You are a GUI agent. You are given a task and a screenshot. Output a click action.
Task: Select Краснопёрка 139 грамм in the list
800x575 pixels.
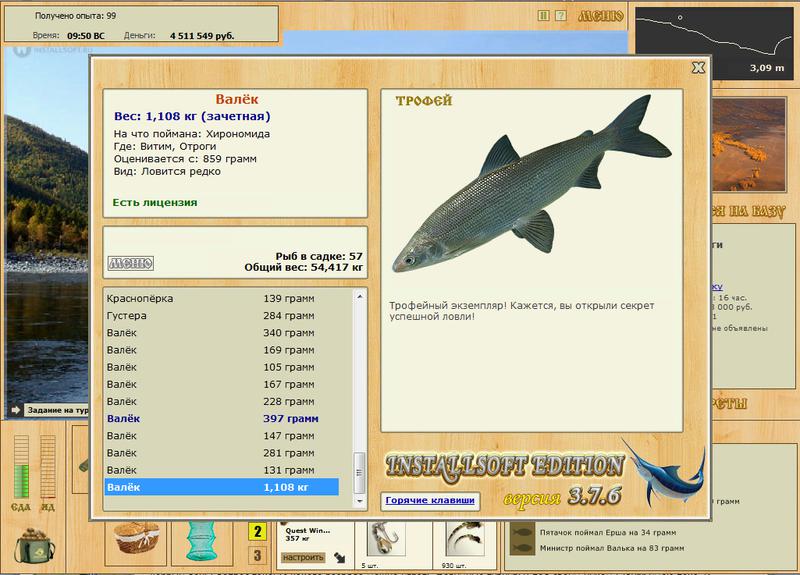pos(221,298)
